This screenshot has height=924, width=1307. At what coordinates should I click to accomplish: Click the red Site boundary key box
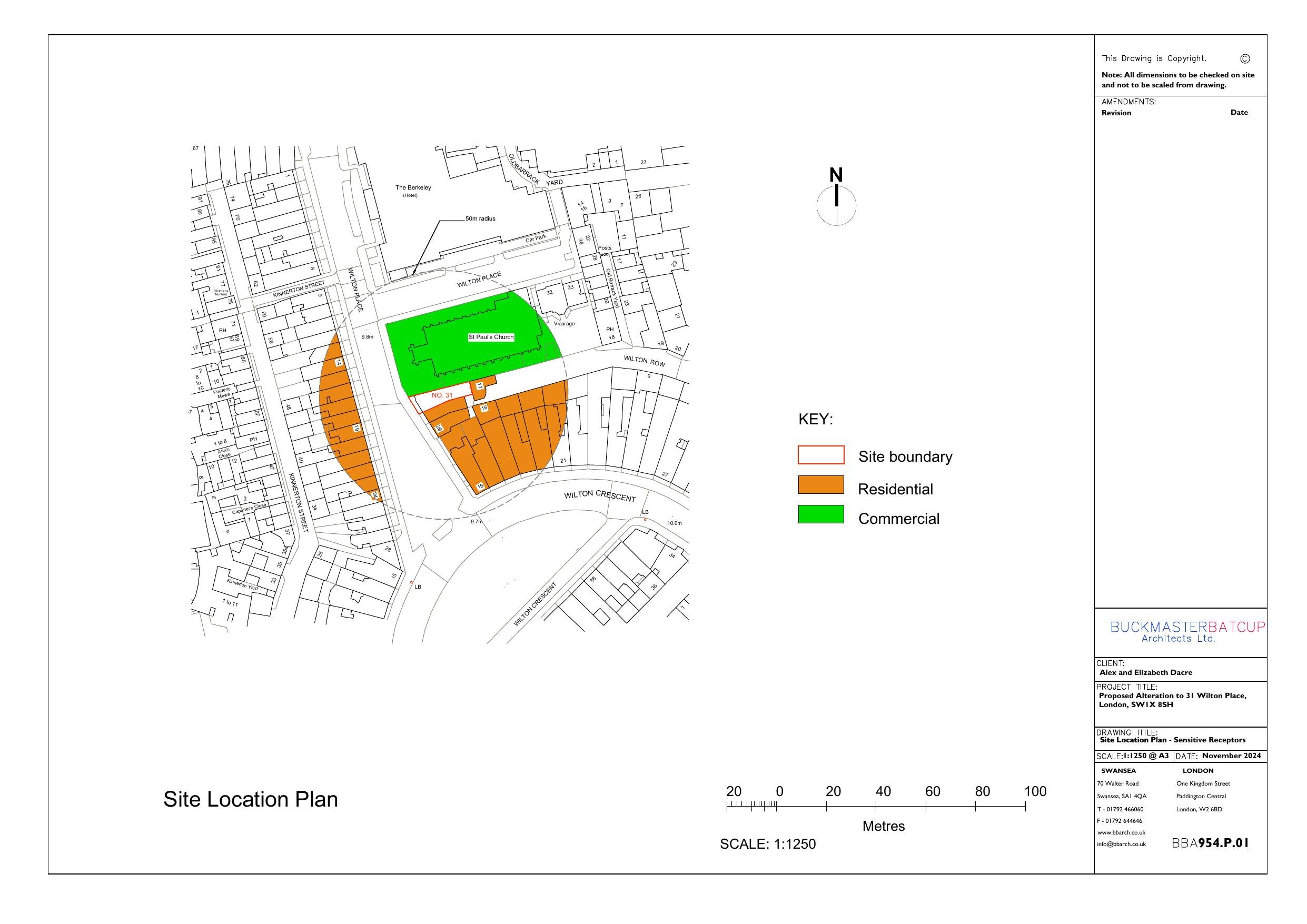[x=820, y=455]
